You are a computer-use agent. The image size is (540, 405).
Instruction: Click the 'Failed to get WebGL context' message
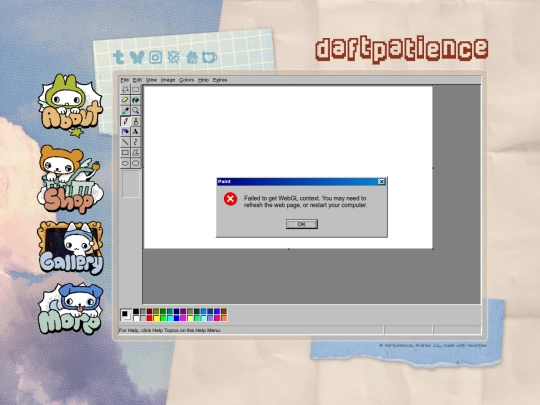305,202
